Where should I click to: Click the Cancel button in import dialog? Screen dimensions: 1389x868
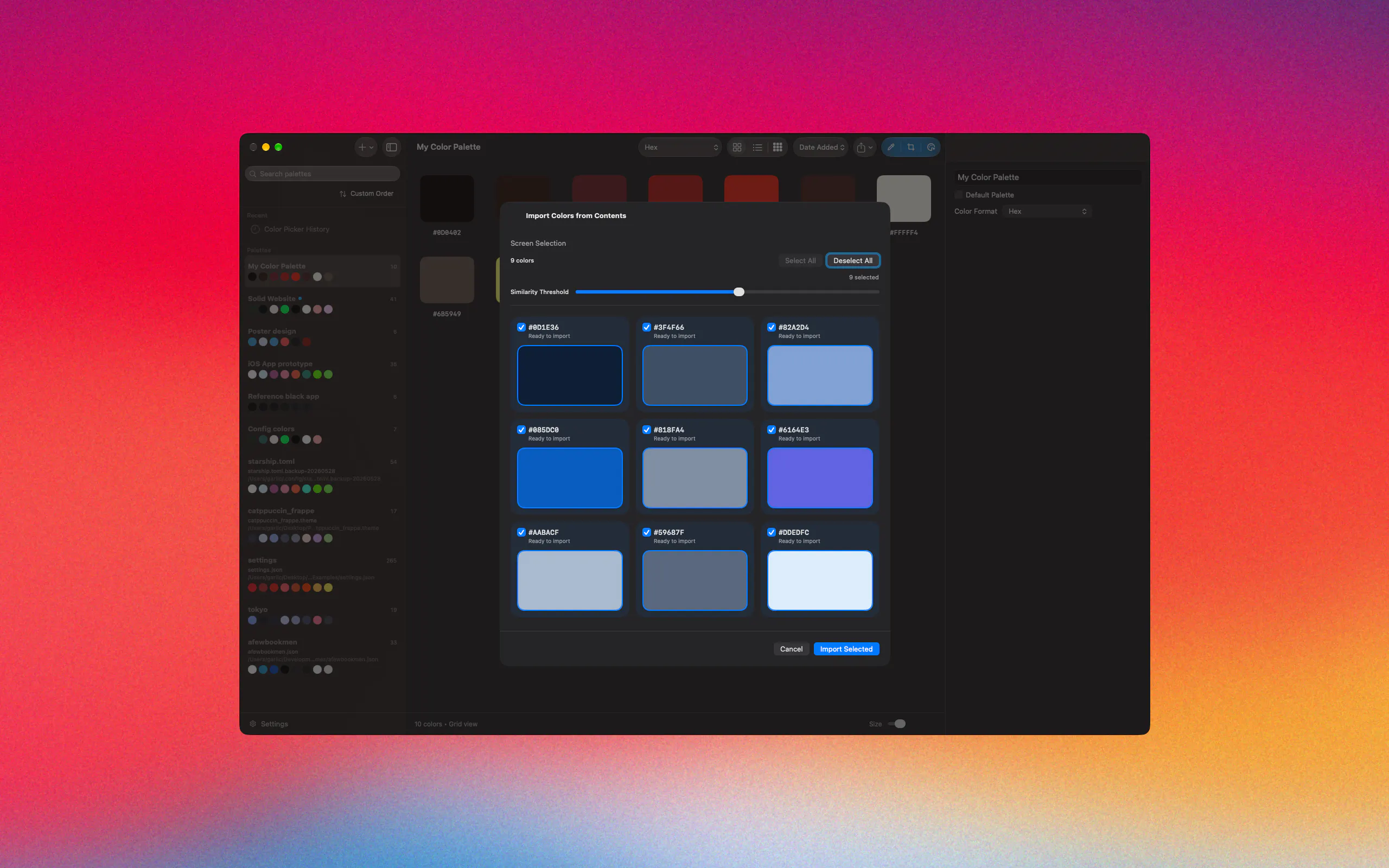pos(791,649)
